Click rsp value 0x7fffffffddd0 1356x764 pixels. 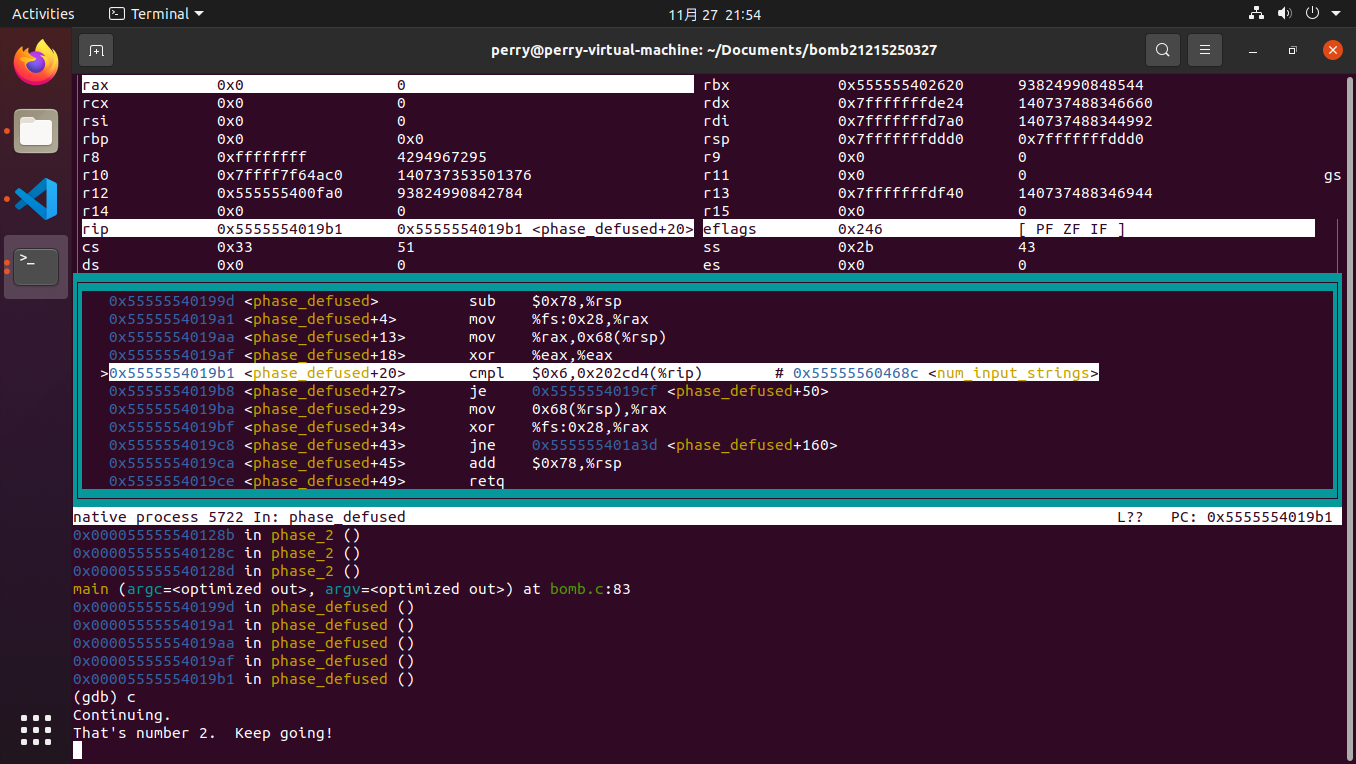[x=901, y=139]
